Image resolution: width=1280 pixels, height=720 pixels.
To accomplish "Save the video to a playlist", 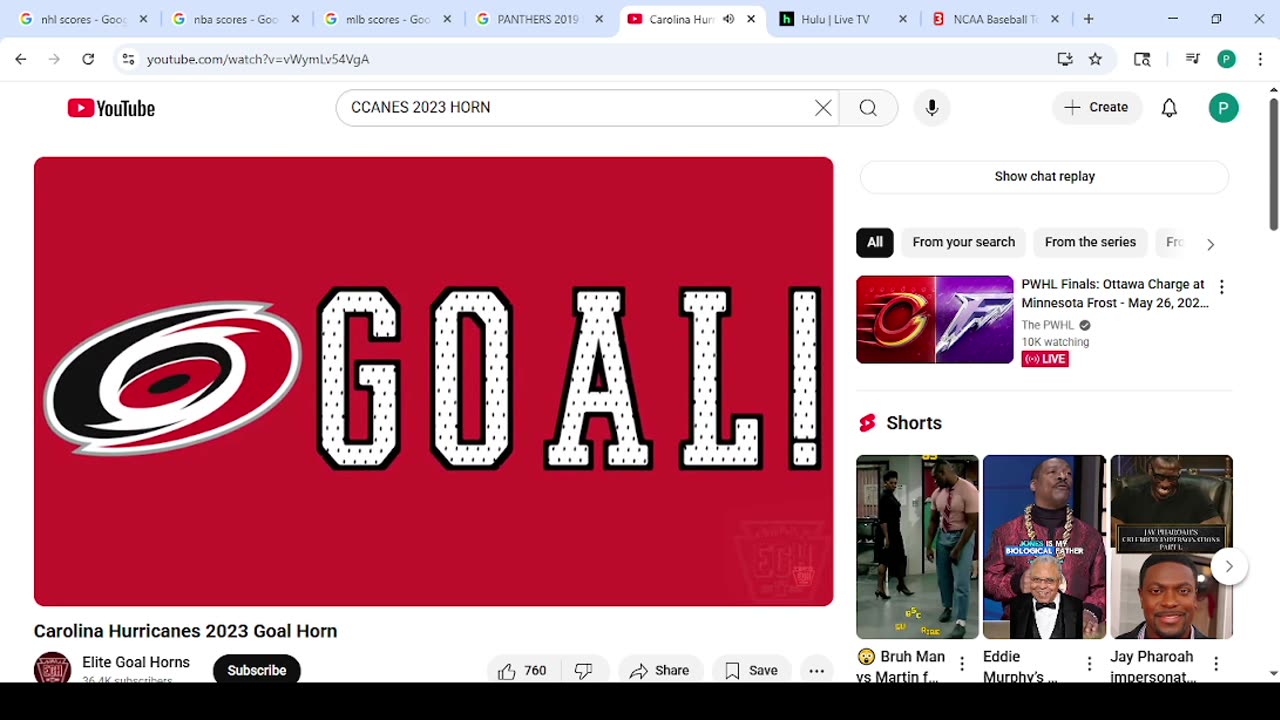I will 751,671.
